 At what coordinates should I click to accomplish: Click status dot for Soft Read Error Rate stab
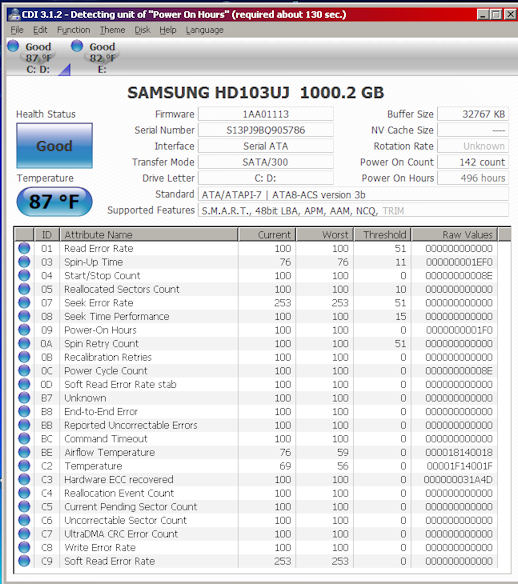pyautogui.click(x=24, y=384)
